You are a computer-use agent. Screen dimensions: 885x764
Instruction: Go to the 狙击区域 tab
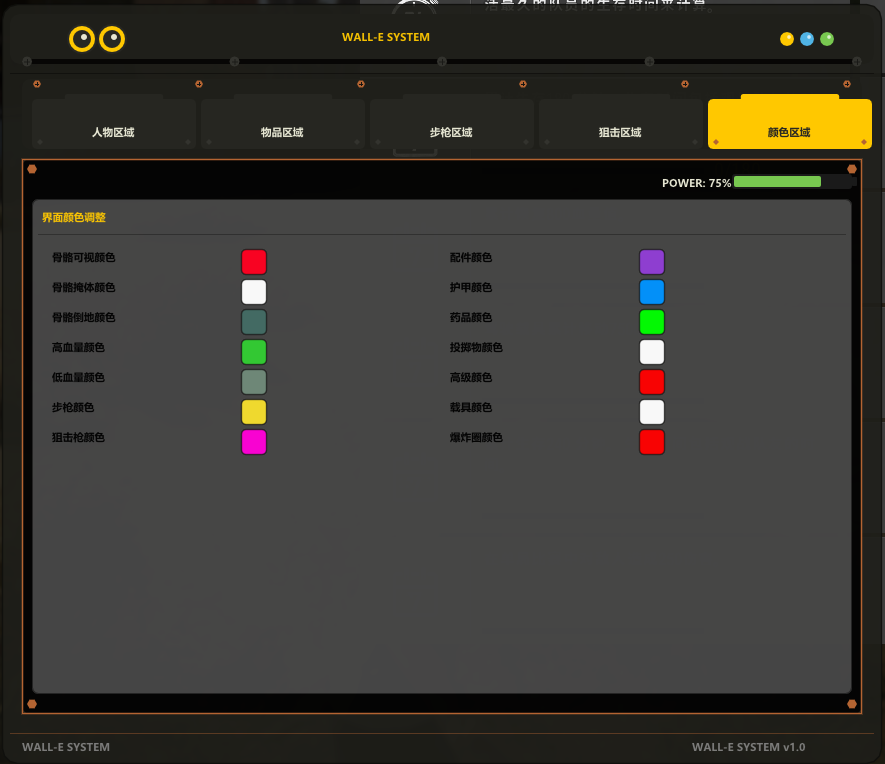tap(620, 131)
